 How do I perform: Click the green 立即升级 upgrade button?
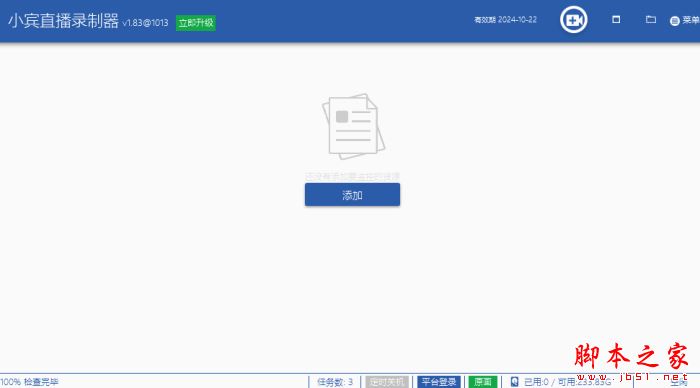[196, 23]
